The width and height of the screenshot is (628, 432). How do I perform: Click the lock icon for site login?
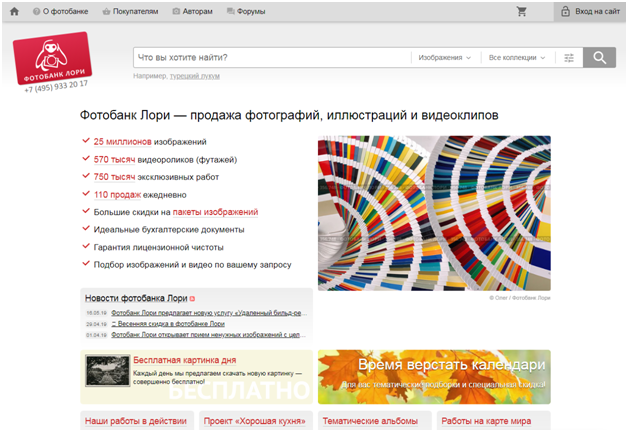(565, 11)
